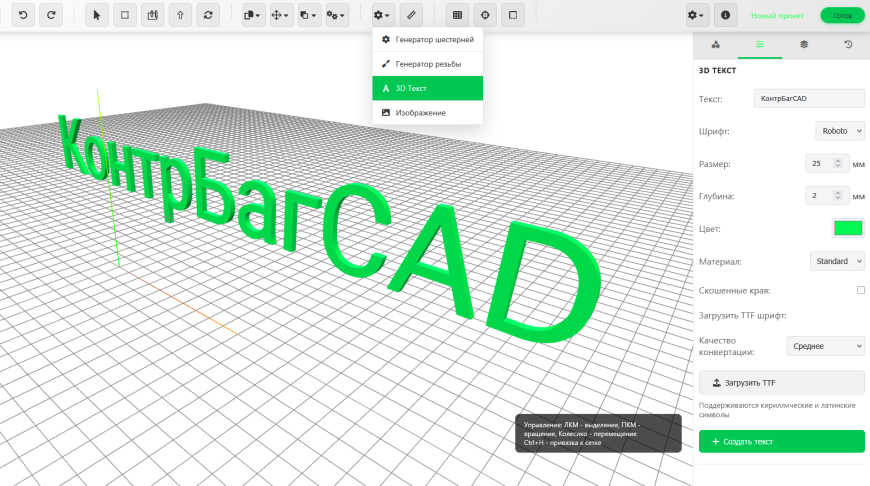Click the 'Текст' input field with КонтрБагCAD
The height and width of the screenshot is (486, 870).
point(809,98)
